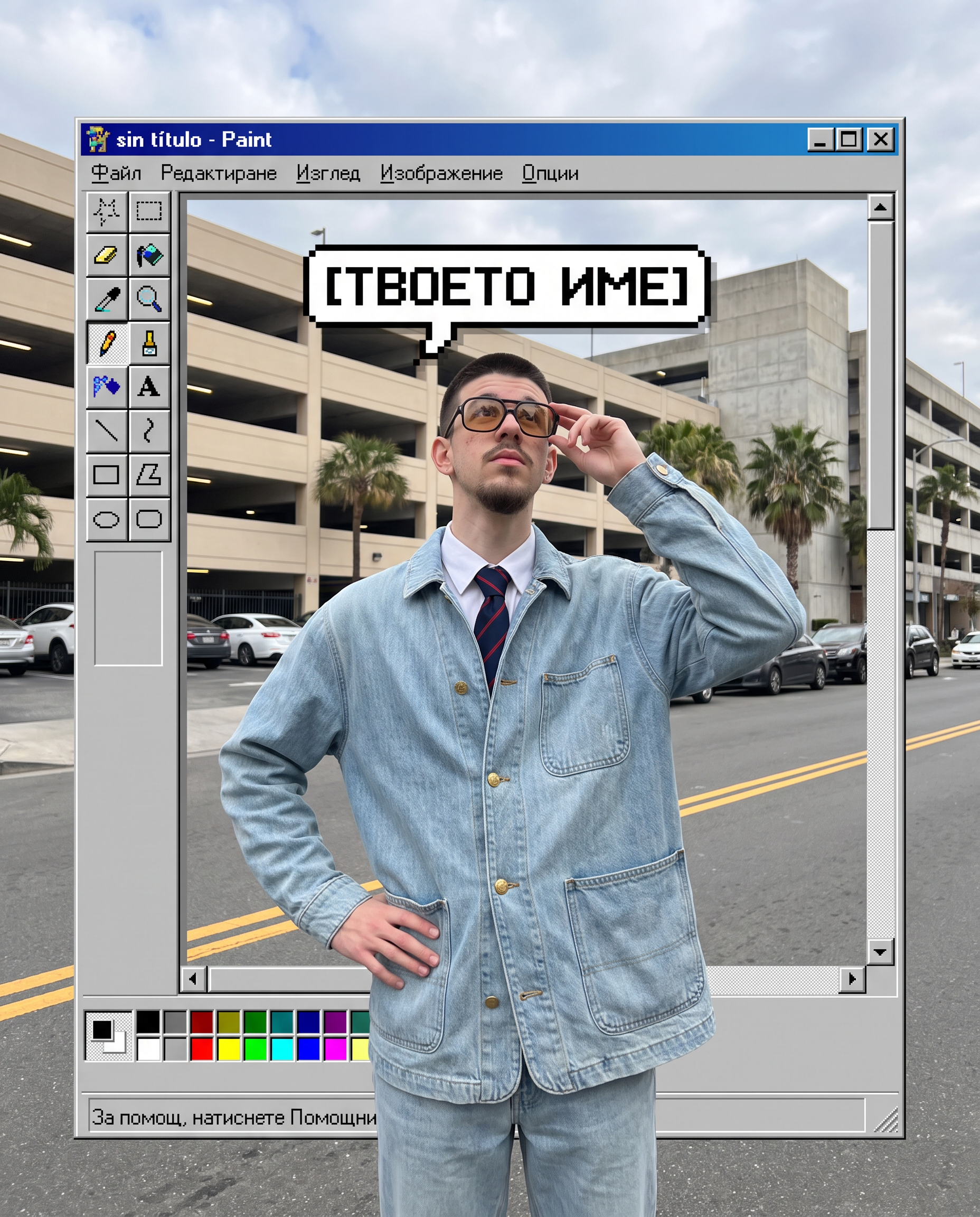Click the horizontal scrollbar left arrow
The width and height of the screenshot is (980, 1217).
coord(193,979)
